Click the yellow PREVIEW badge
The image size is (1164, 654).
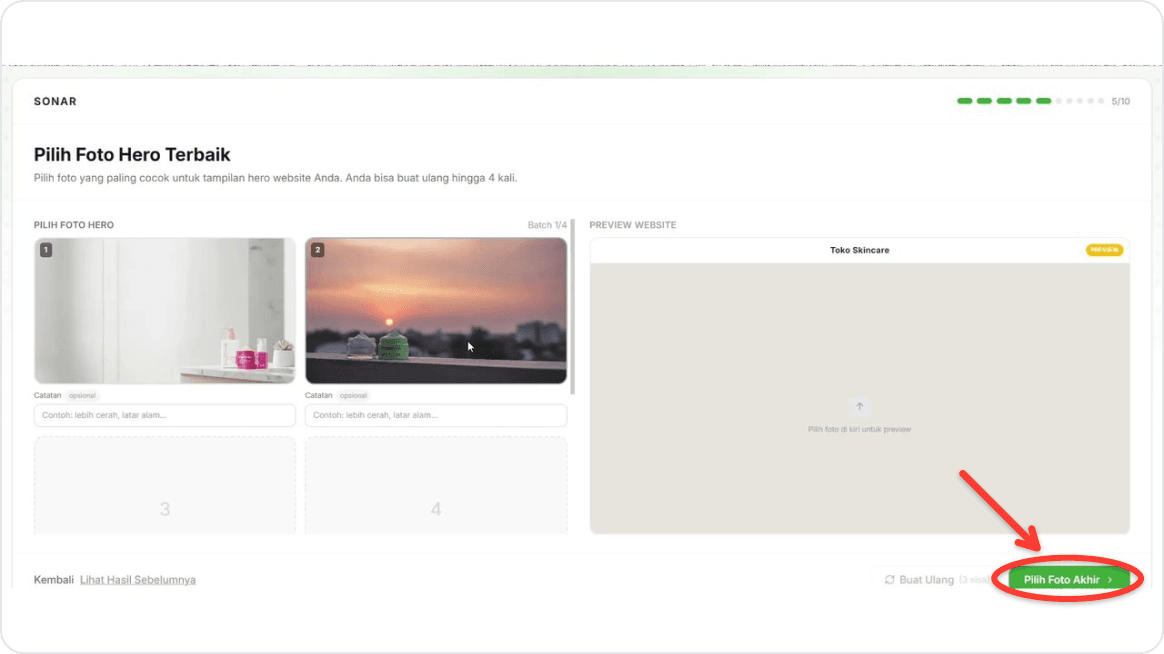tap(1105, 250)
